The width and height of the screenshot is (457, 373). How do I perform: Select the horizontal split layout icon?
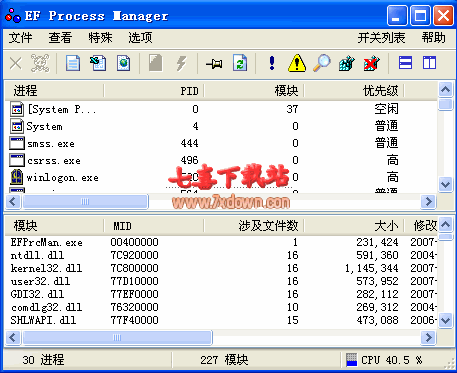405,63
